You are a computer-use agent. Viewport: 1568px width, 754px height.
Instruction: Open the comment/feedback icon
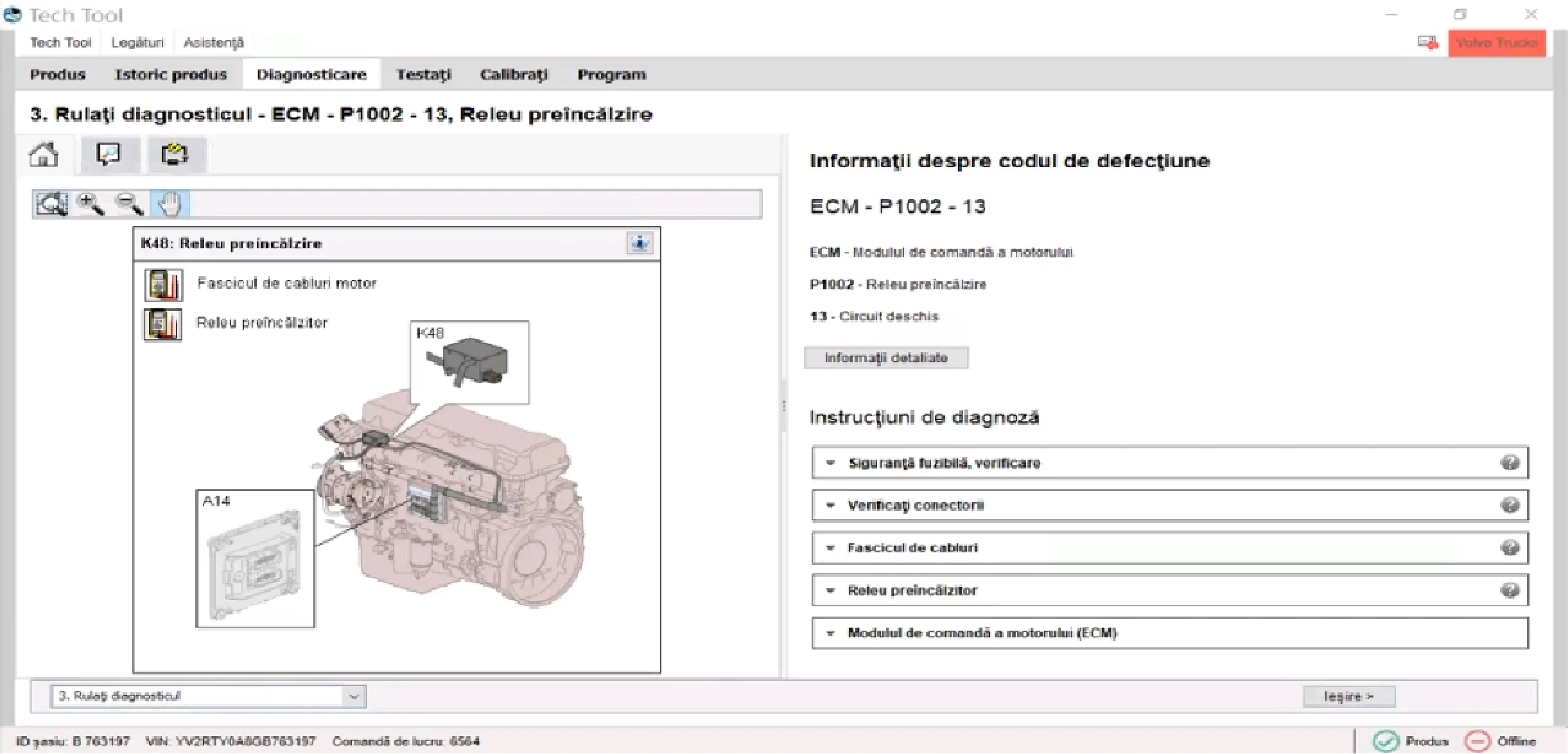[108, 155]
